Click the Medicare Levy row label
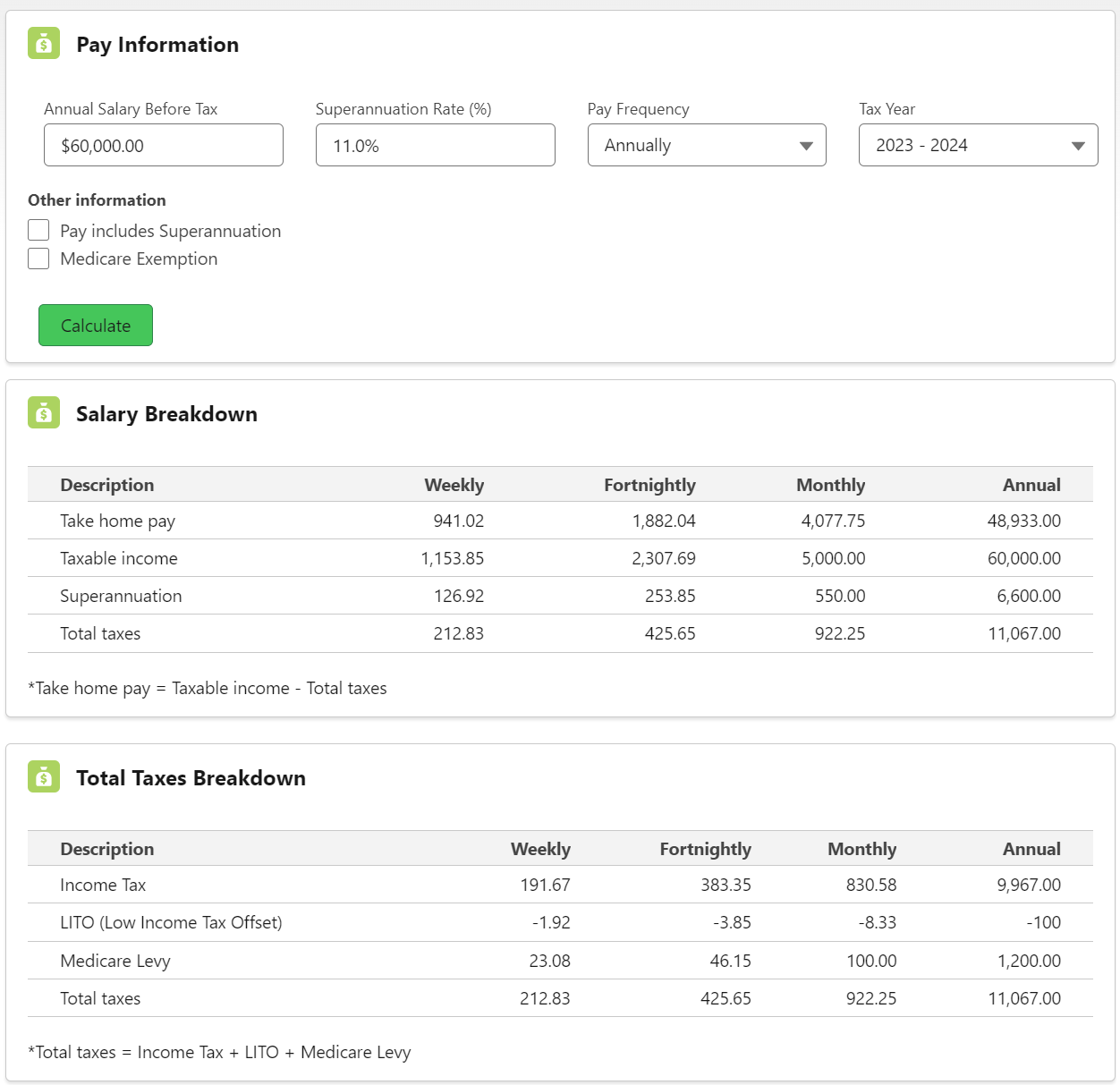Image resolution: width=1120 pixels, height=1085 pixels. tap(115, 961)
